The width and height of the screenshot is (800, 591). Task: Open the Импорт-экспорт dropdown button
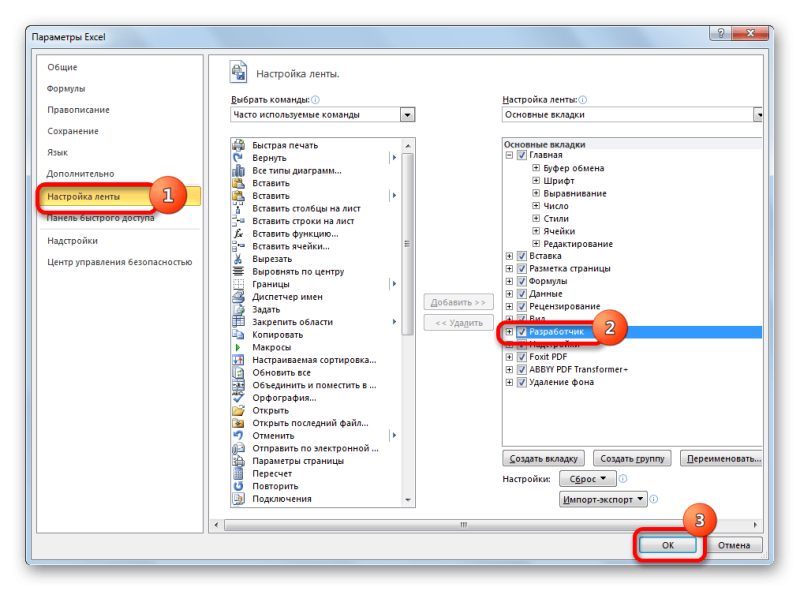[603, 499]
